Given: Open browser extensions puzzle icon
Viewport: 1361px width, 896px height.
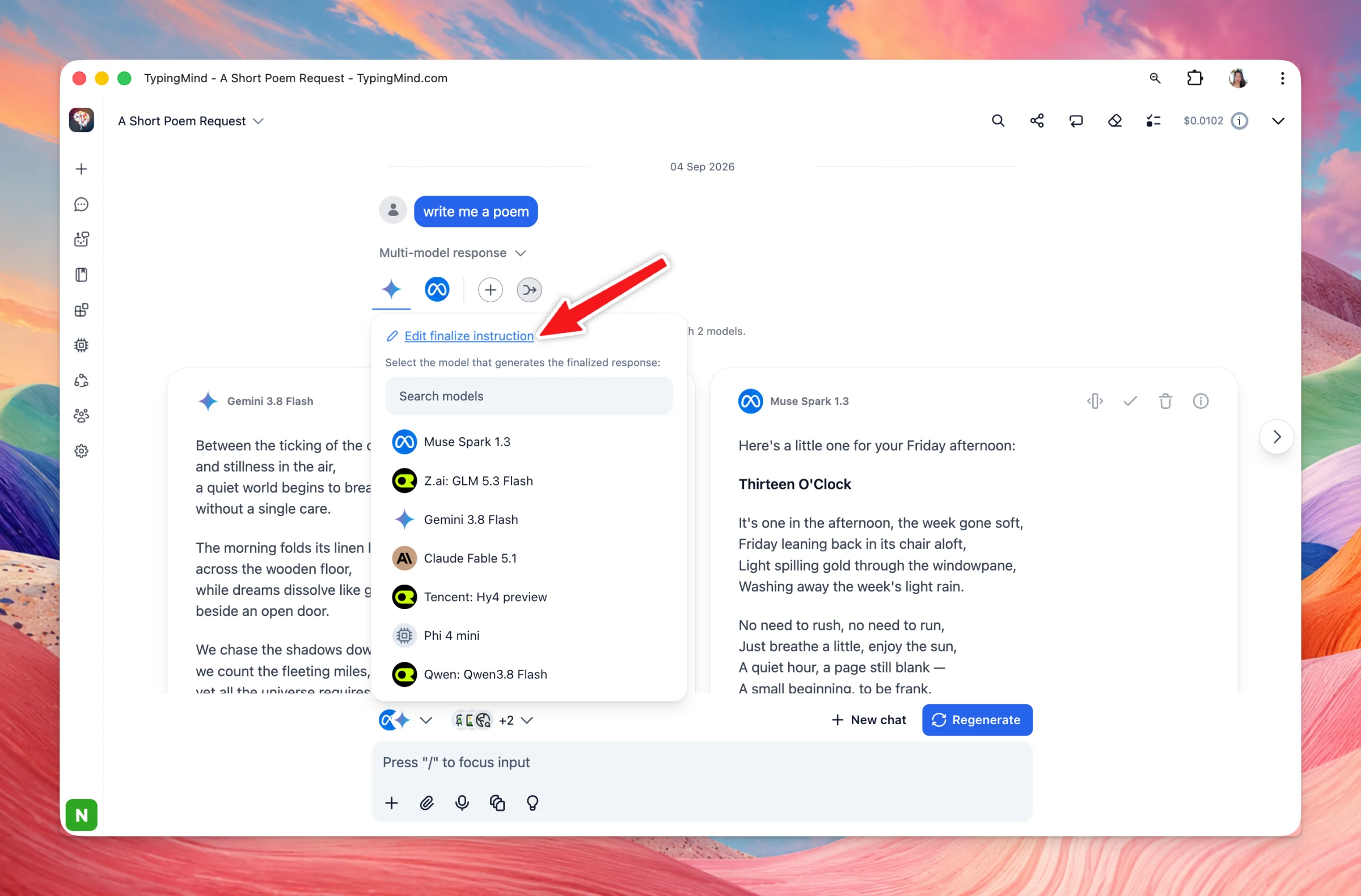Looking at the screenshot, I should click(x=1195, y=78).
